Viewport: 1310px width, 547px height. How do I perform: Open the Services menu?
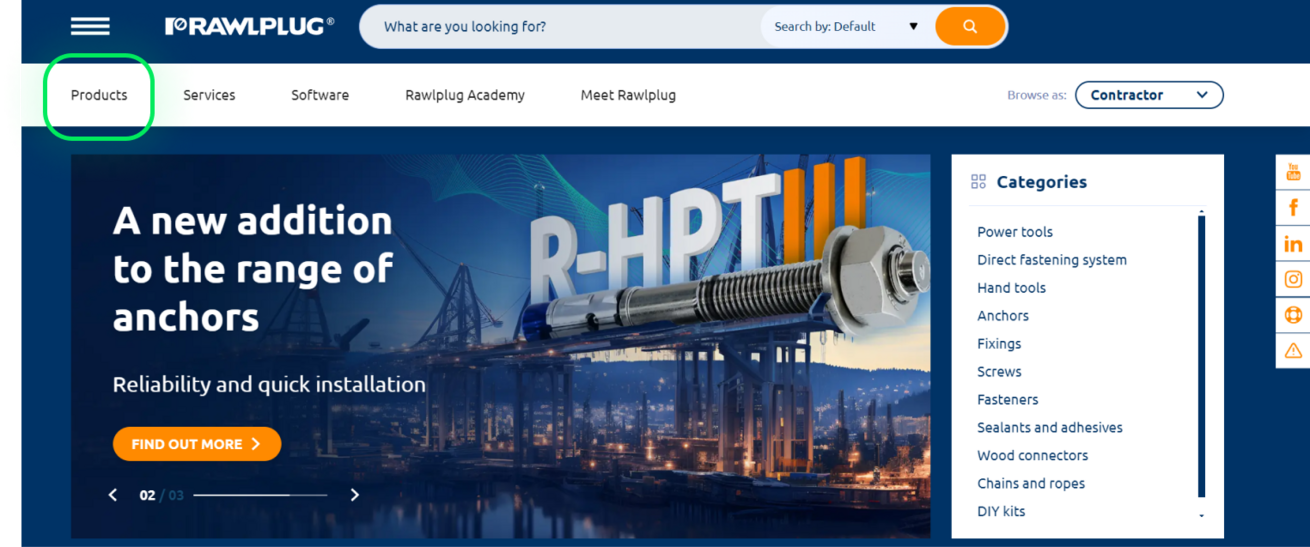[209, 95]
